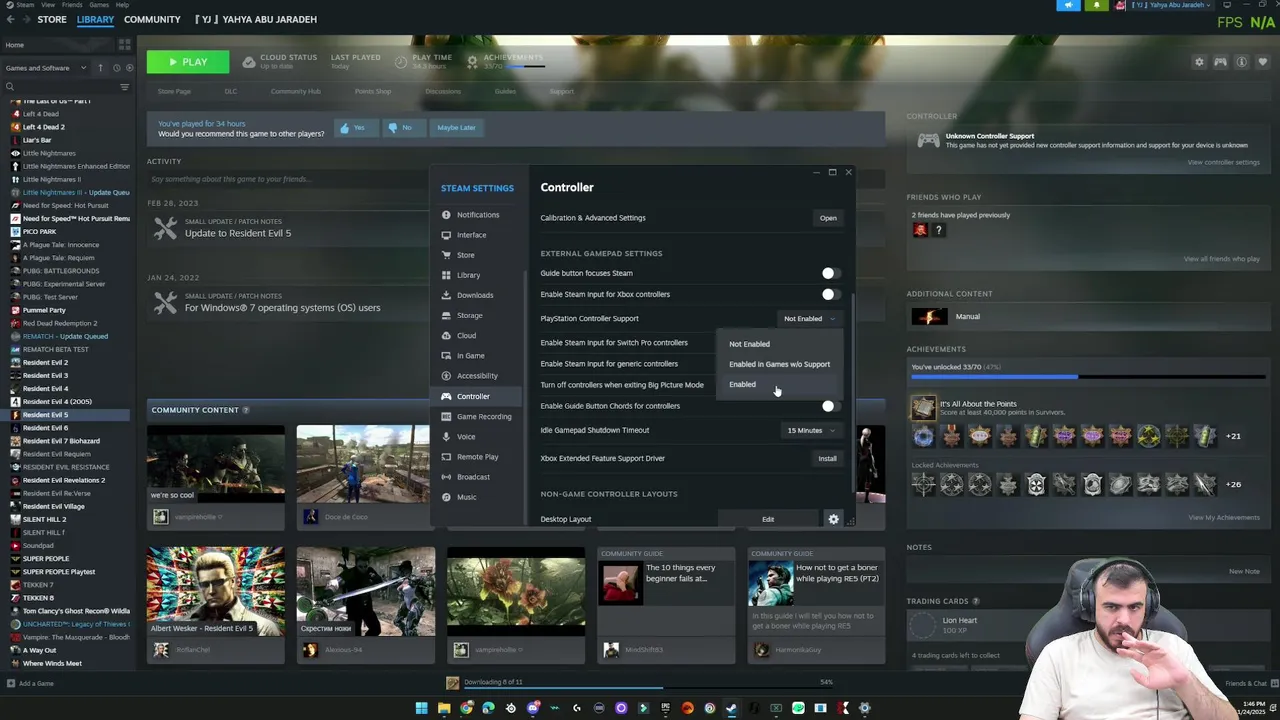Toggle library grid view icon beside Home
This screenshot has height=720, width=1280.
pyautogui.click(x=124, y=45)
